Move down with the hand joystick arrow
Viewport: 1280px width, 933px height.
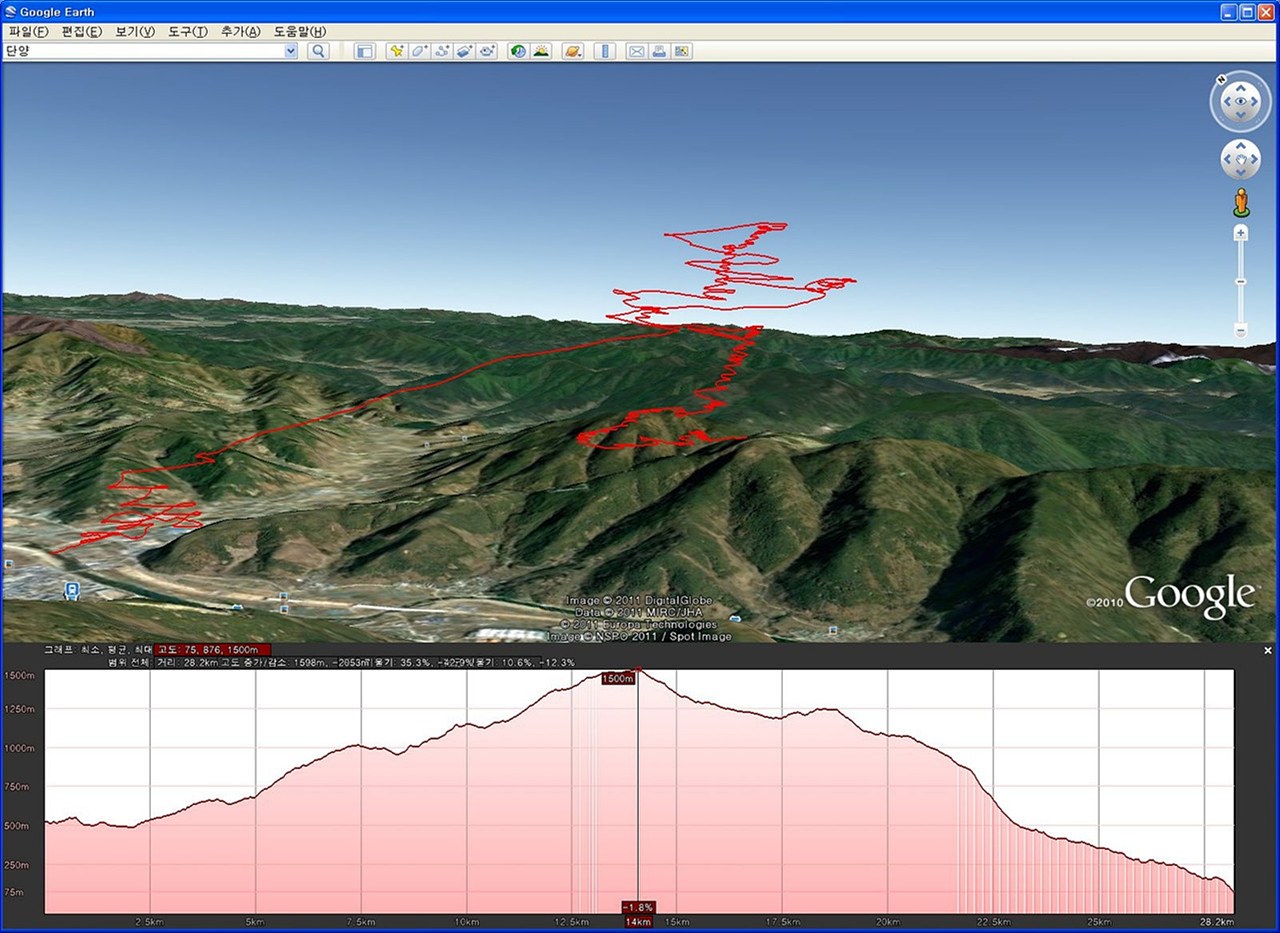pyautogui.click(x=1241, y=170)
